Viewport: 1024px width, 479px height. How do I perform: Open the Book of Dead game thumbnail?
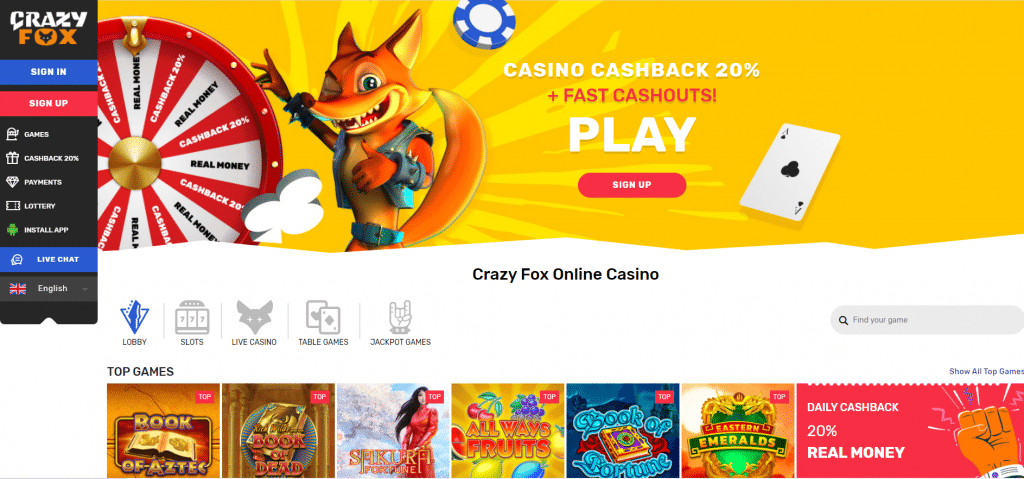coord(278,431)
